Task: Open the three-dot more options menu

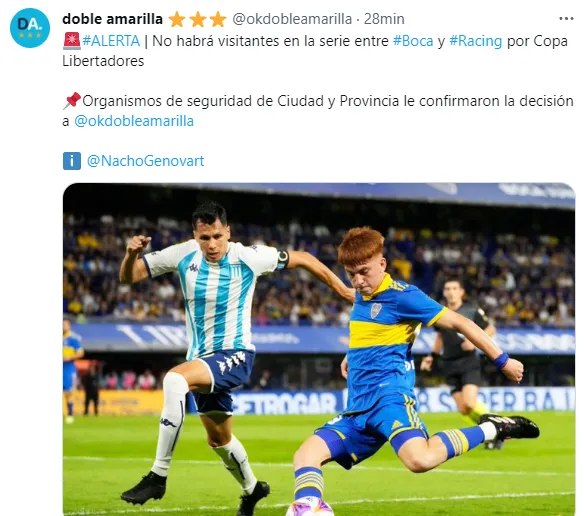Action: coord(566,19)
